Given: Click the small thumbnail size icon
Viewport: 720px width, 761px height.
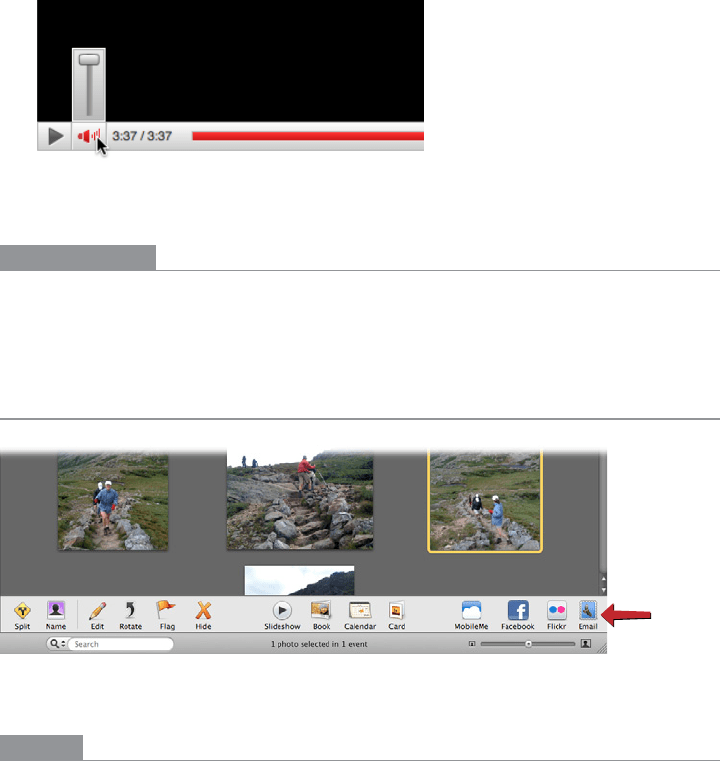Looking at the screenshot, I should [x=472, y=644].
